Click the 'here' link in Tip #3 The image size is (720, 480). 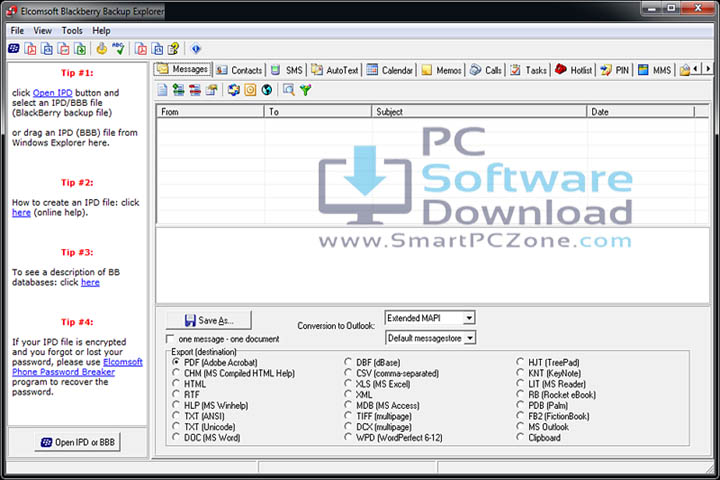[90, 282]
